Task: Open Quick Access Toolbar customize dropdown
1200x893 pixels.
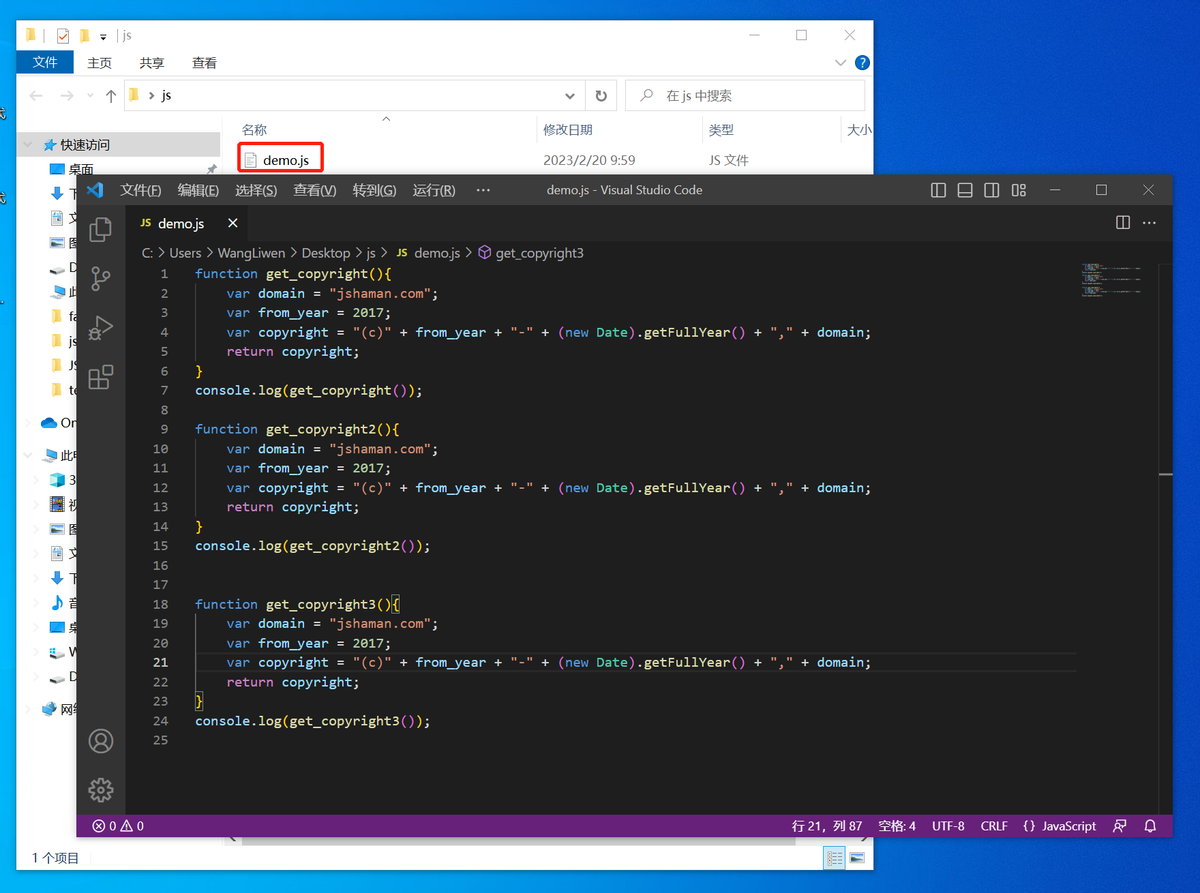Action: tap(103, 36)
